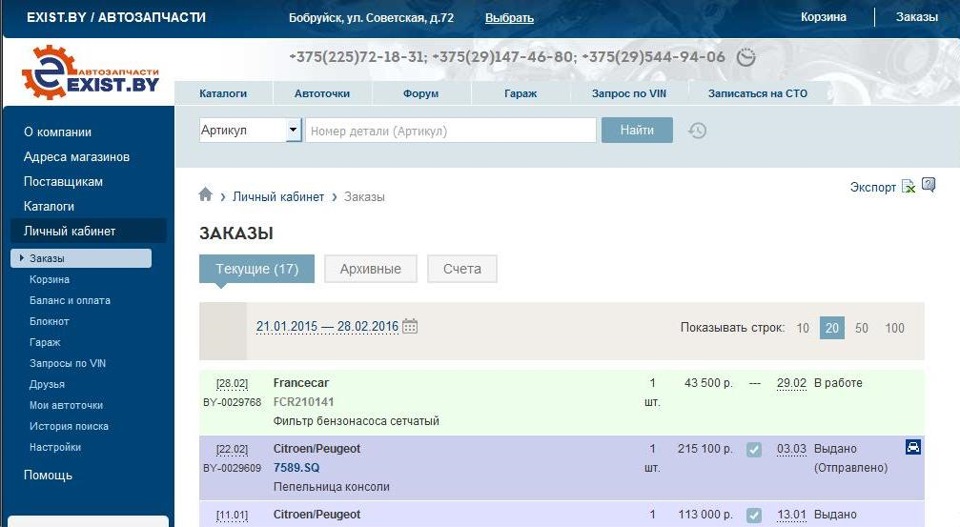Open Баланс и оплата in the sidebar
The height and width of the screenshot is (527, 960).
point(70,301)
